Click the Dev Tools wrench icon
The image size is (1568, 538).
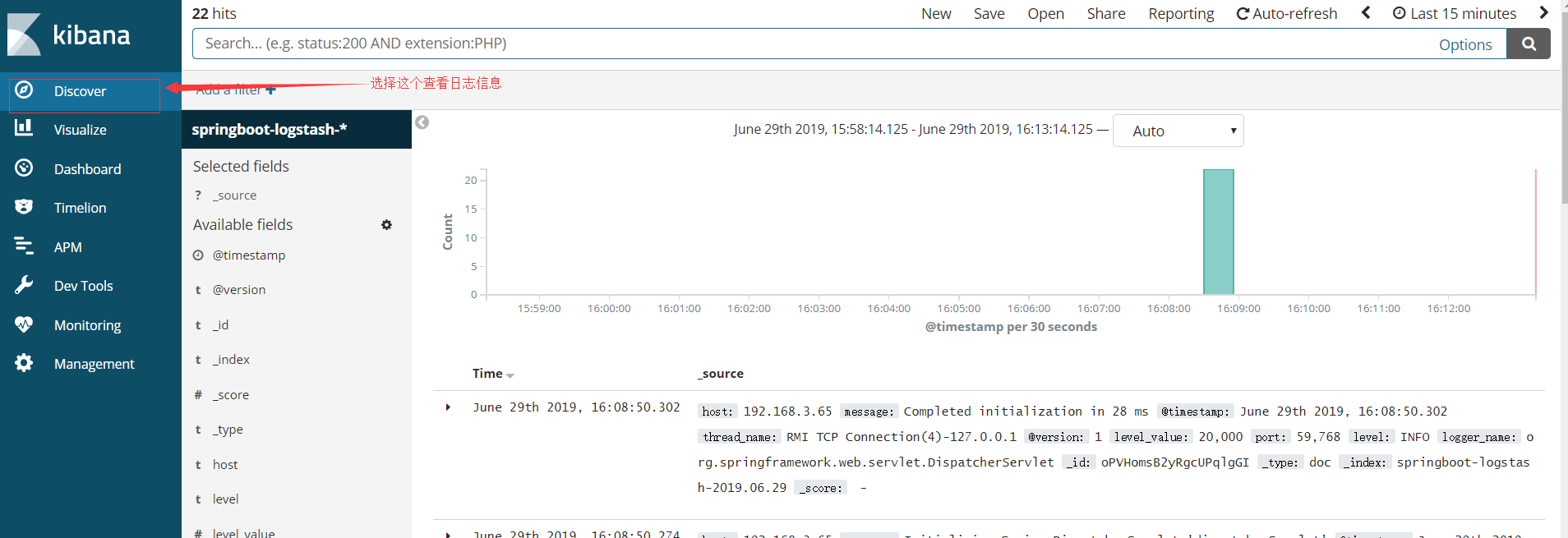tap(24, 285)
